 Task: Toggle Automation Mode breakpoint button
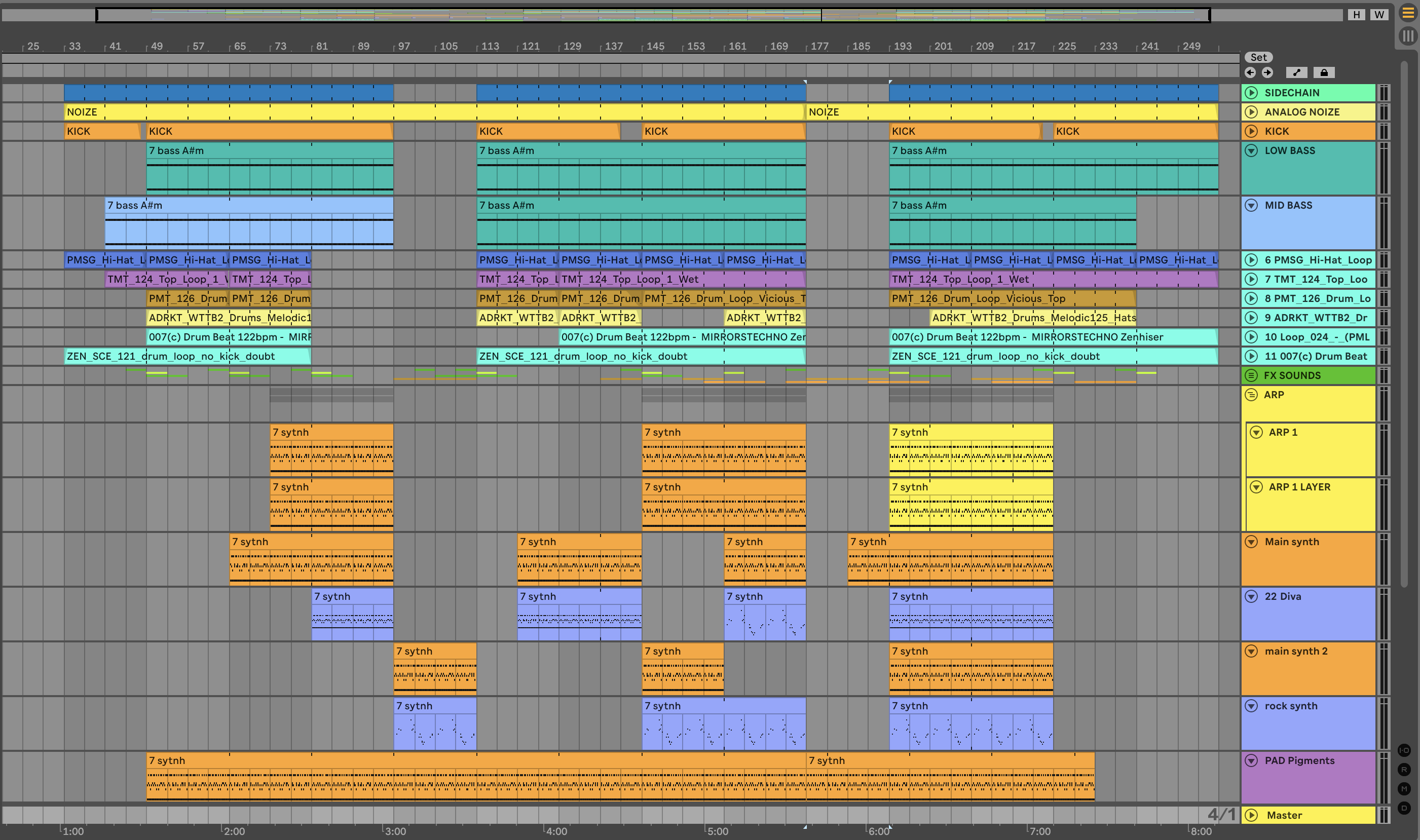point(1296,72)
